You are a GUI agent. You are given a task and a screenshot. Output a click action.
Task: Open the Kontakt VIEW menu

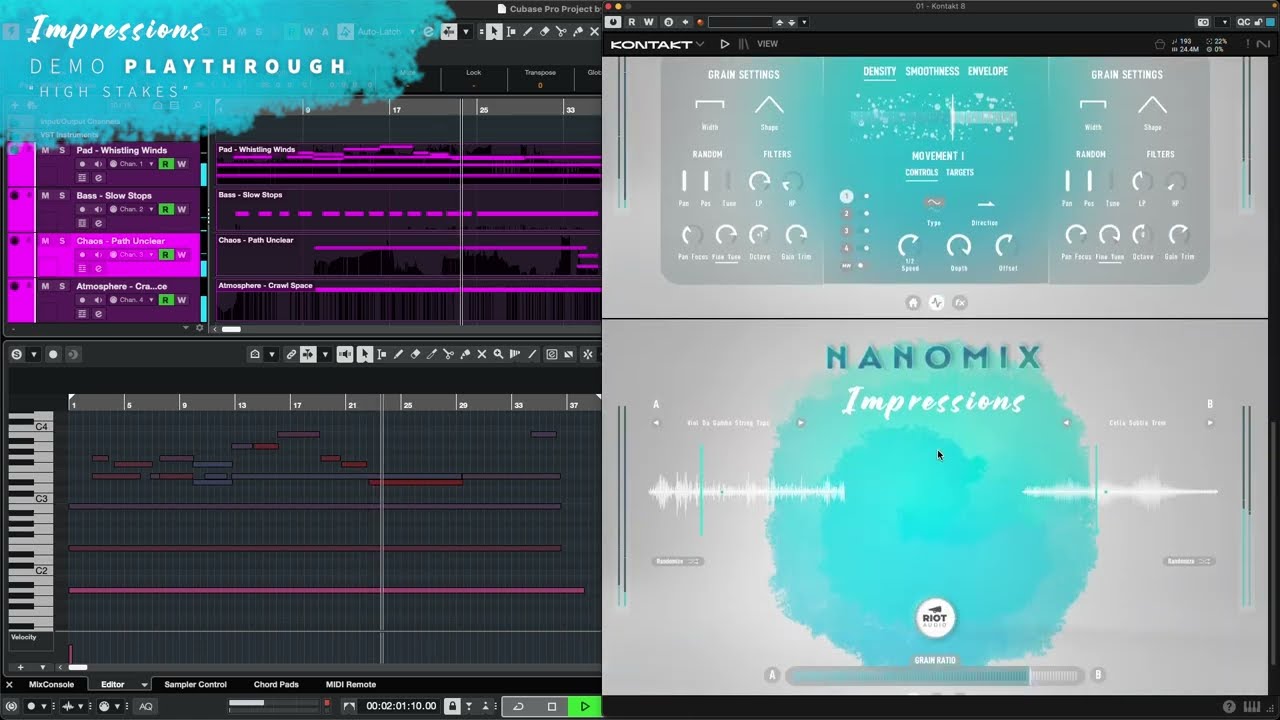[768, 44]
